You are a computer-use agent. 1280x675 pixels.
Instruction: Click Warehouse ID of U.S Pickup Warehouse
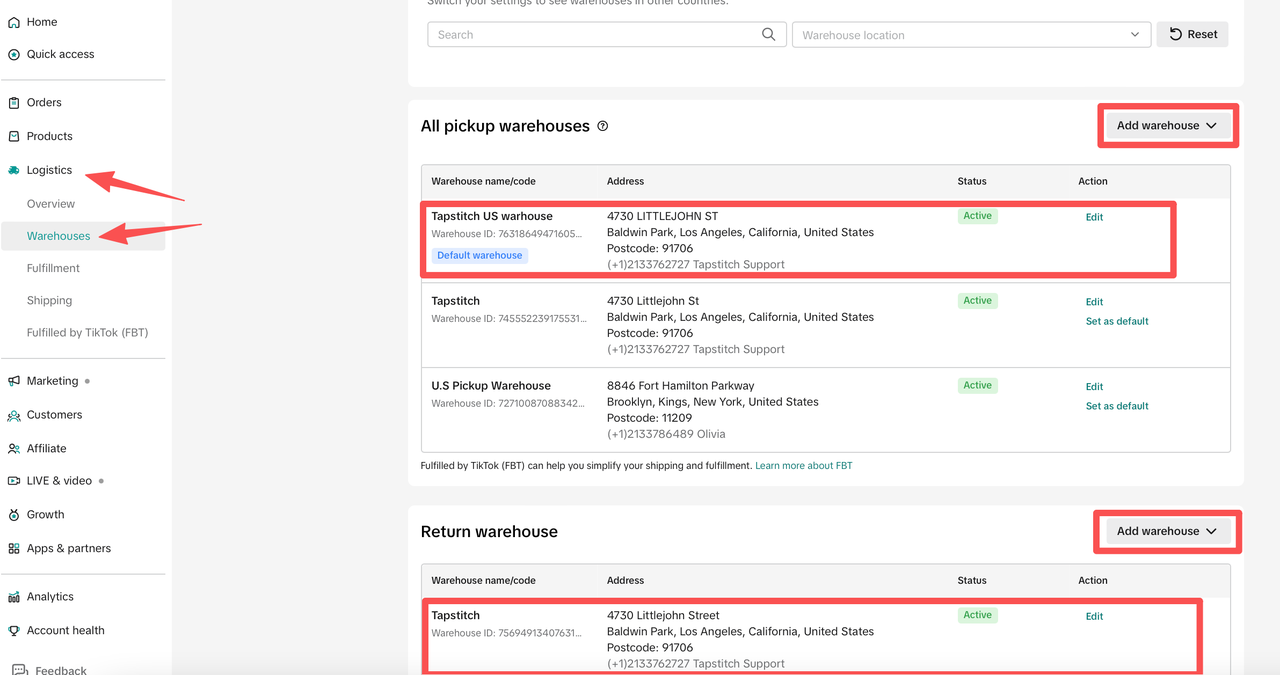(508, 404)
